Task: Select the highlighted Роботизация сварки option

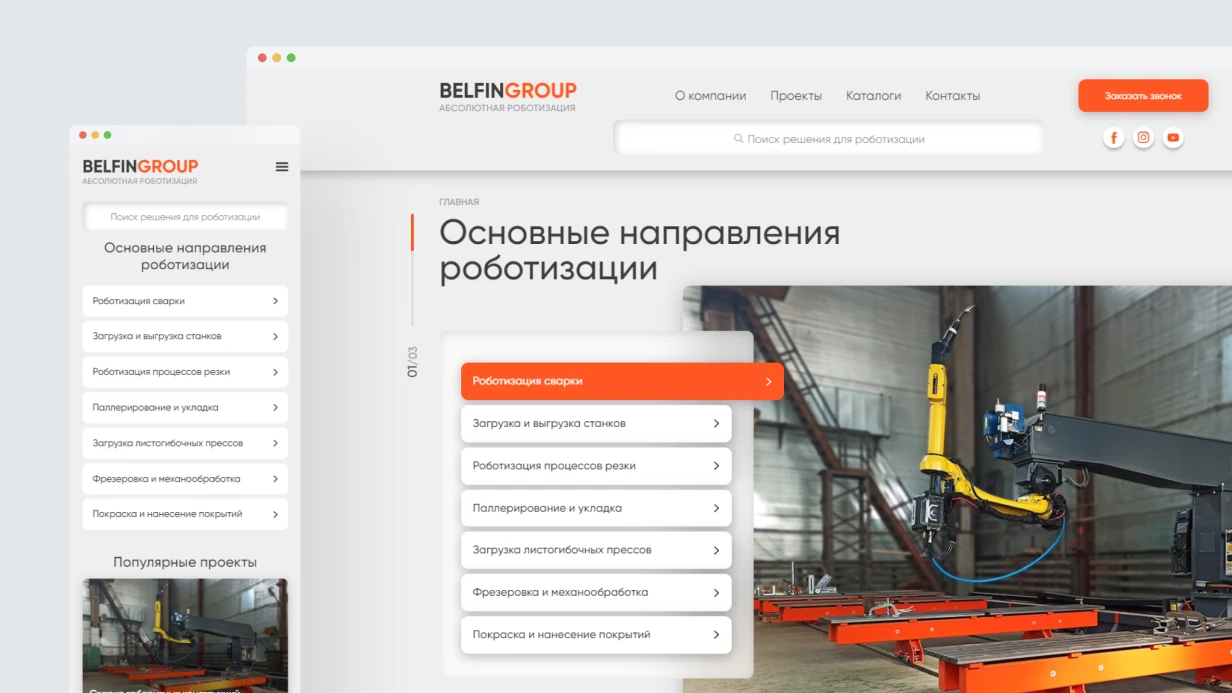Action: pyautogui.click(x=620, y=381)
